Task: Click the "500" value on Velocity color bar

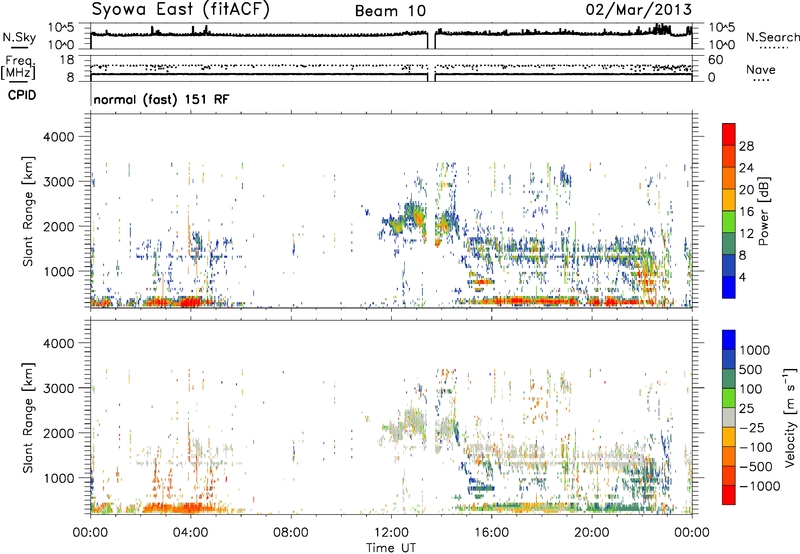Action: (751, 370)
